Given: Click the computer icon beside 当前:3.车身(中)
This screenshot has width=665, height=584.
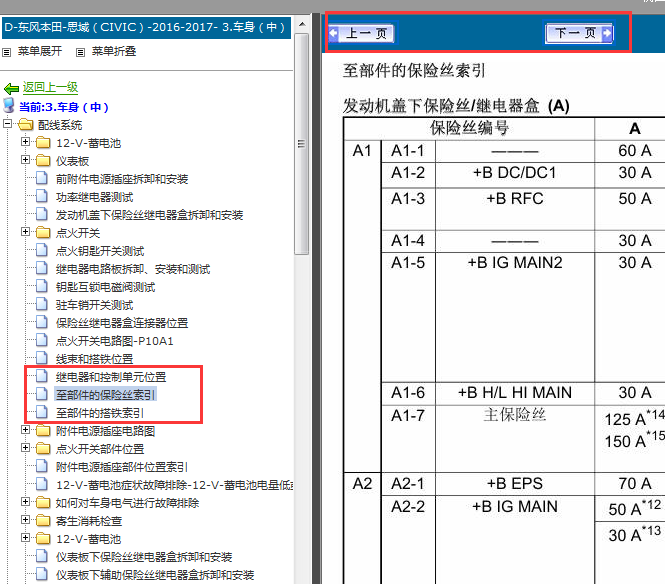Looking at the screenshot, I should [8, 105].
